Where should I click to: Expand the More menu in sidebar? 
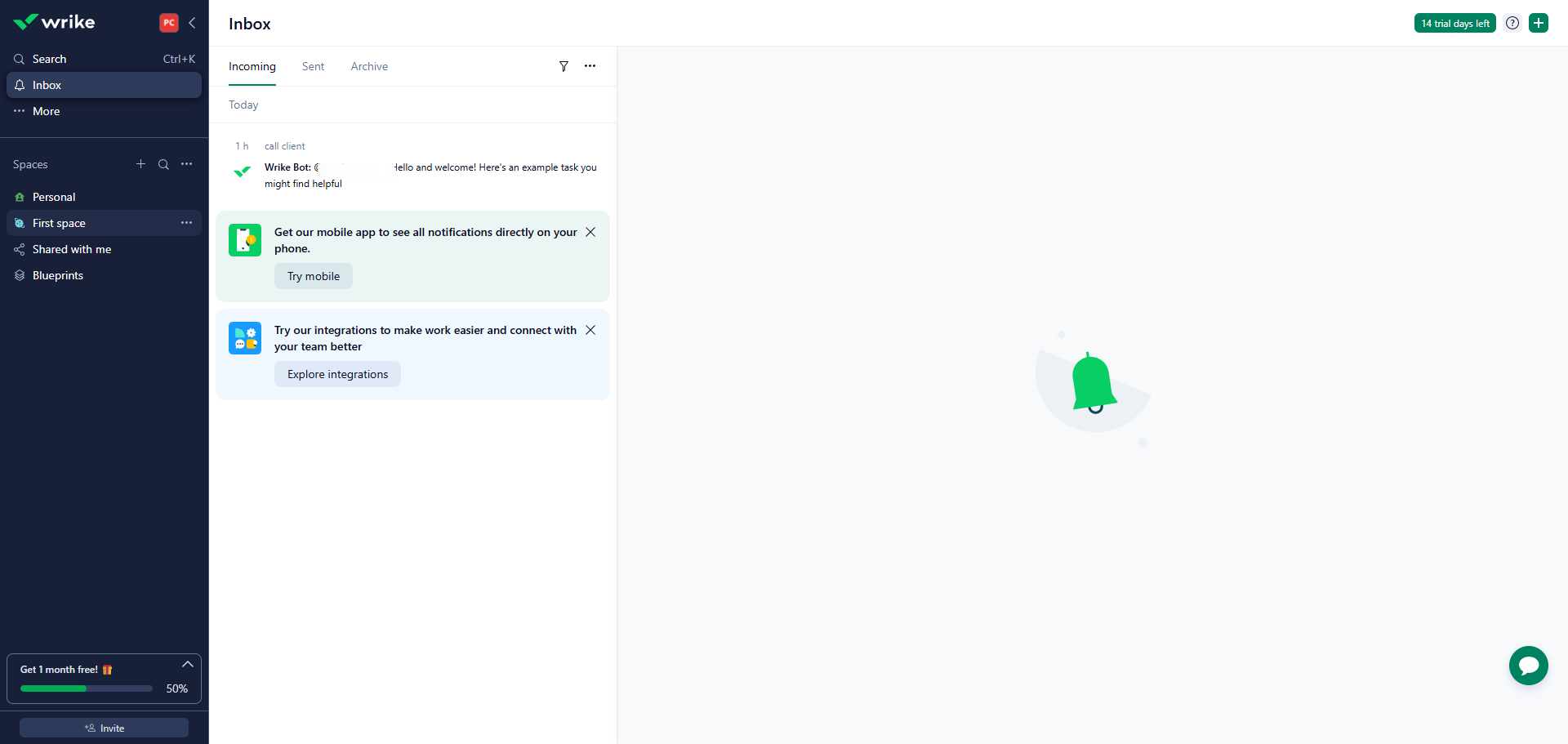[104, 111]
